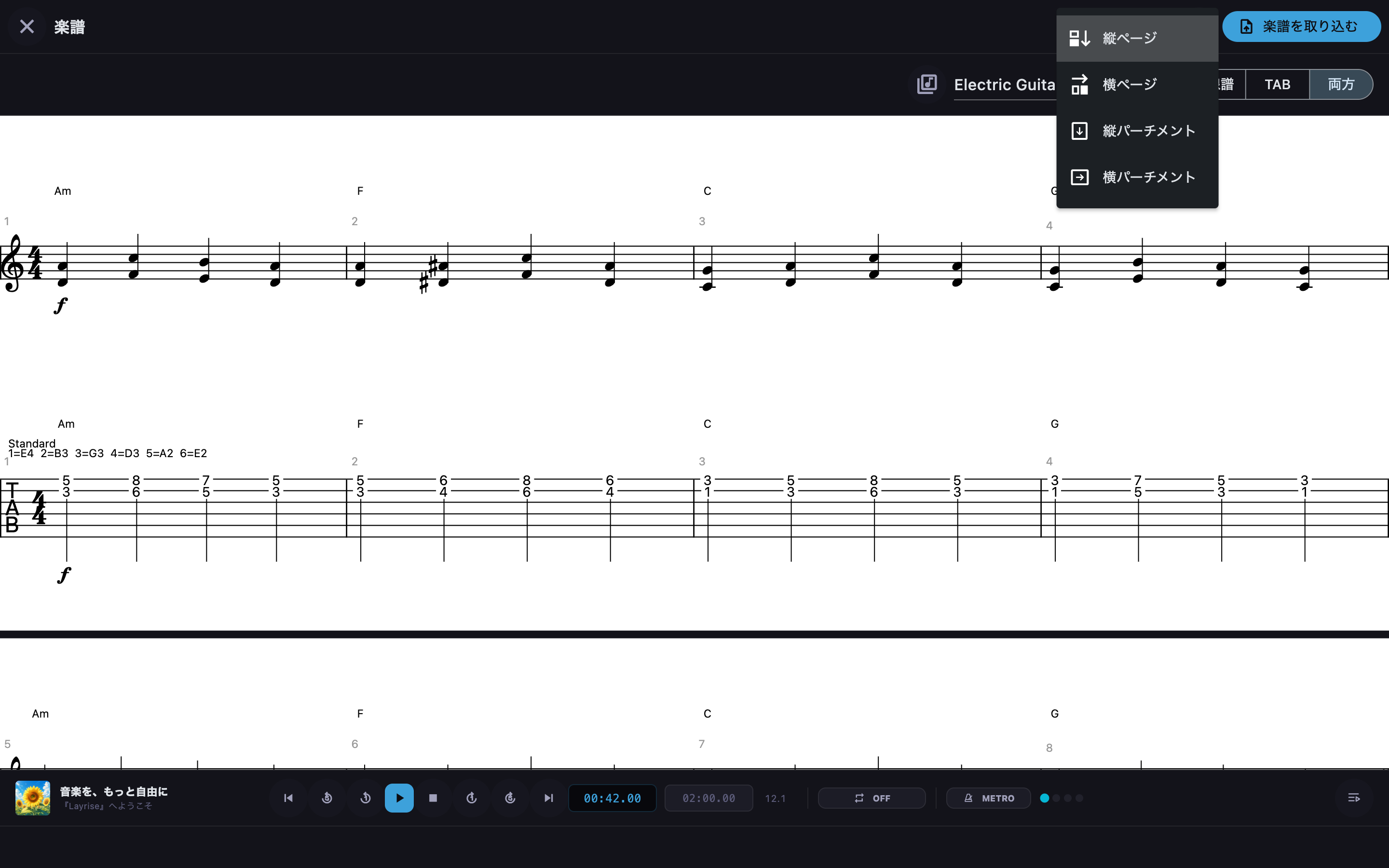The height and width of the screenshot is (868, 1389).
Task: Switch score view to TAB
Action: [x=1277, y=84]
